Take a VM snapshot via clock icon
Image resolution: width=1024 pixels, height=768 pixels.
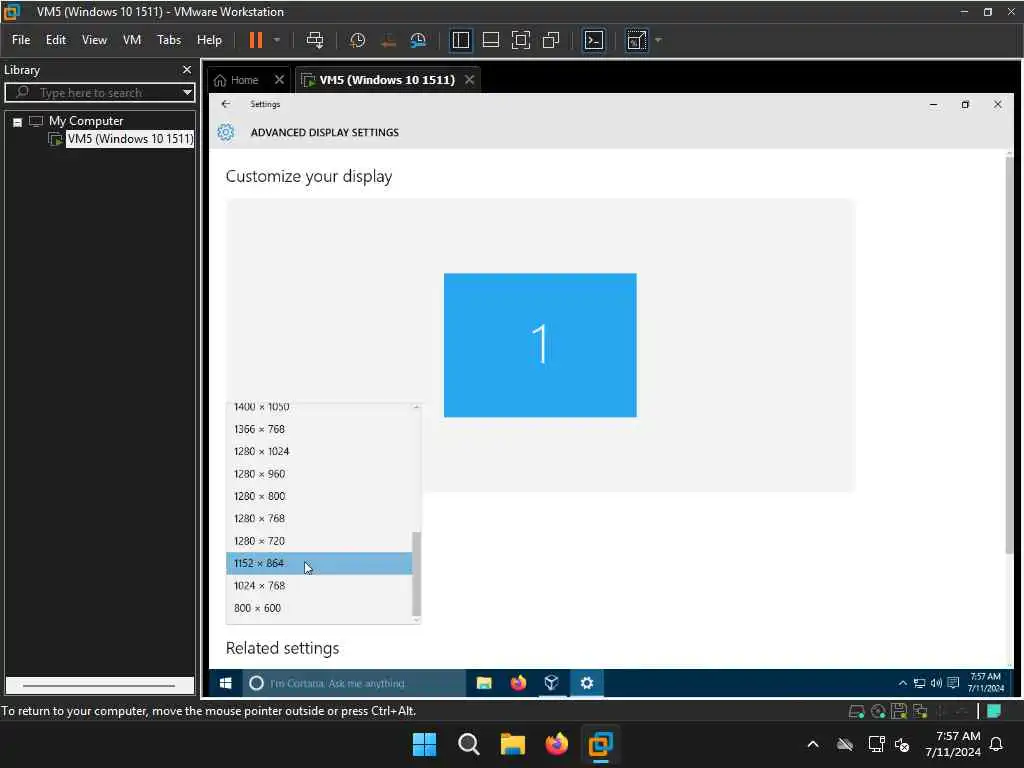coord(357,40)
